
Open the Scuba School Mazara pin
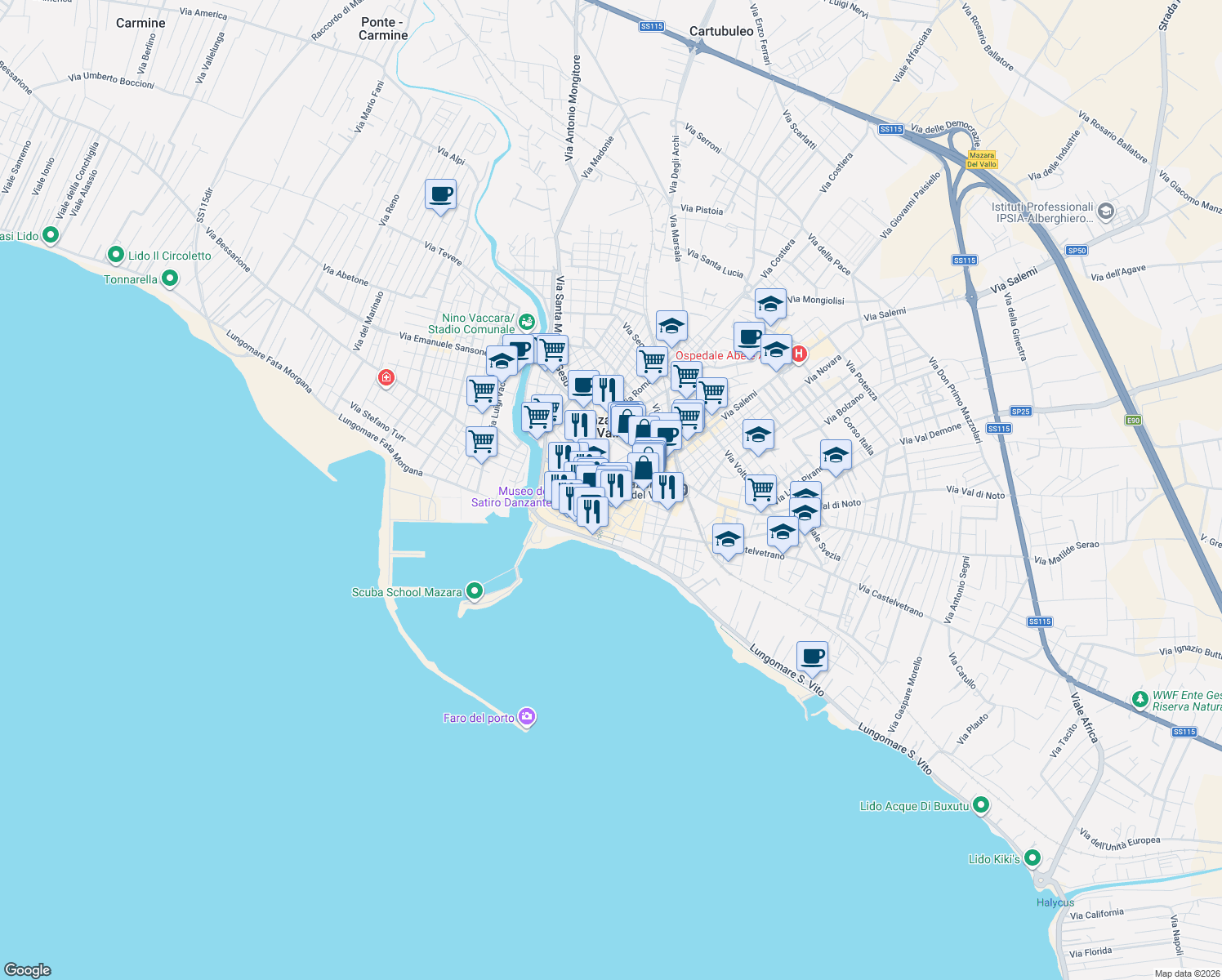474,591
